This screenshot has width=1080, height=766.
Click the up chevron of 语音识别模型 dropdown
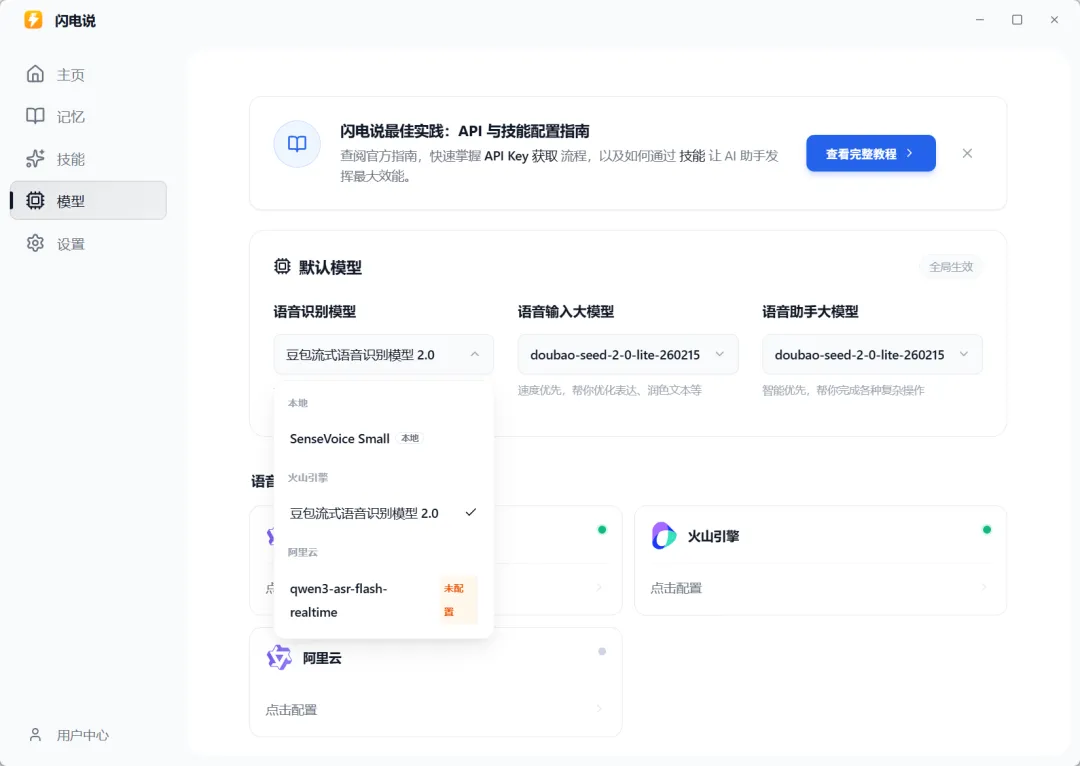[x=475, y=354]
